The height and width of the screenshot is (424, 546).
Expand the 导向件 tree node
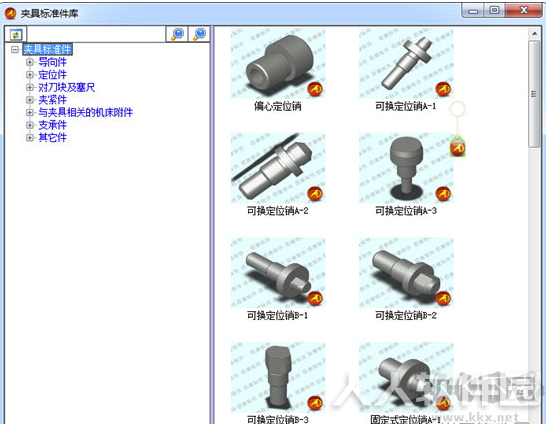30,62
